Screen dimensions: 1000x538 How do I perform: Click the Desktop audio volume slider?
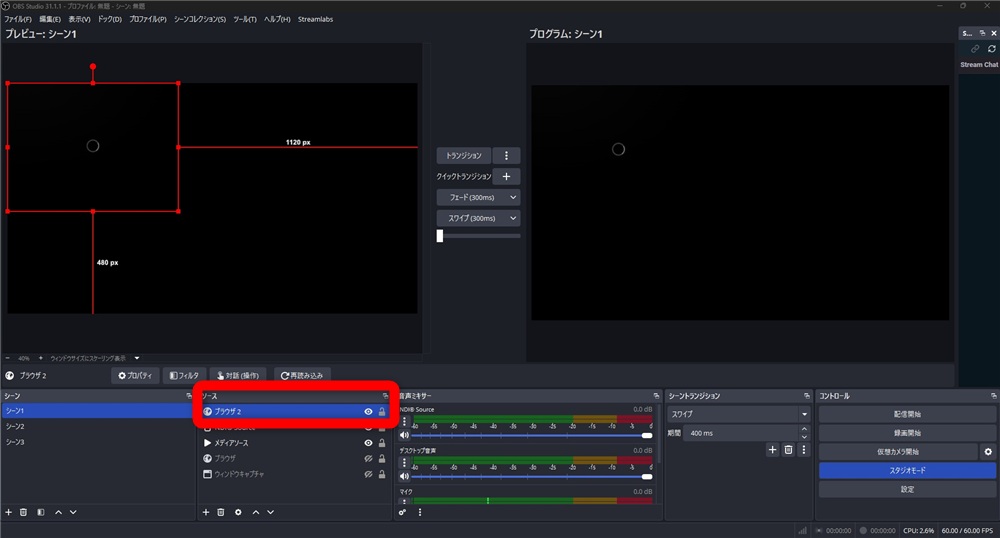tap(532, 476)
